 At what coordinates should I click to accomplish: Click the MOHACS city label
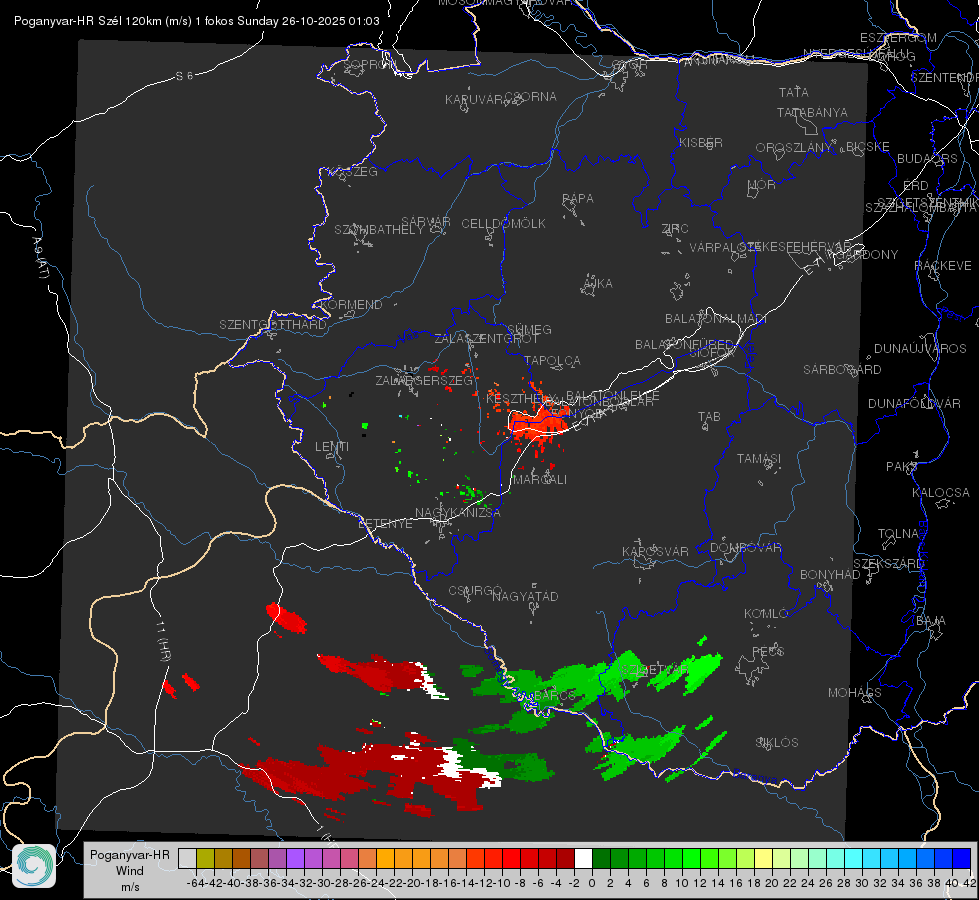854,692
